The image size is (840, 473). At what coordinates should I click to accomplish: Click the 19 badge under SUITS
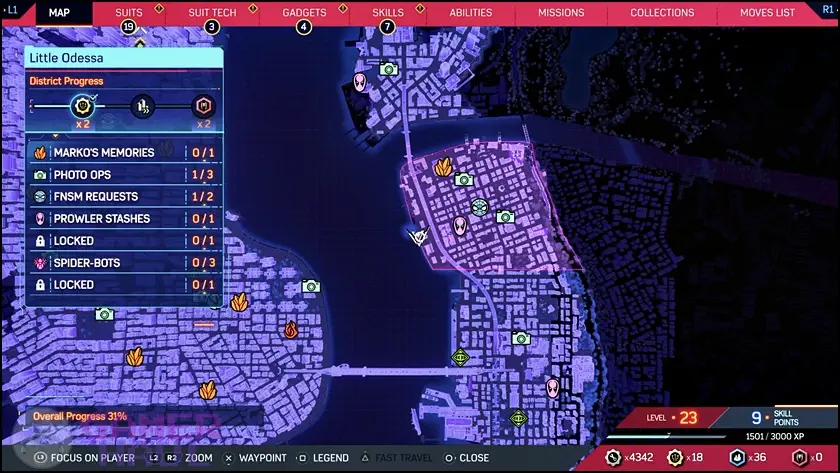[x=128, y=27]
